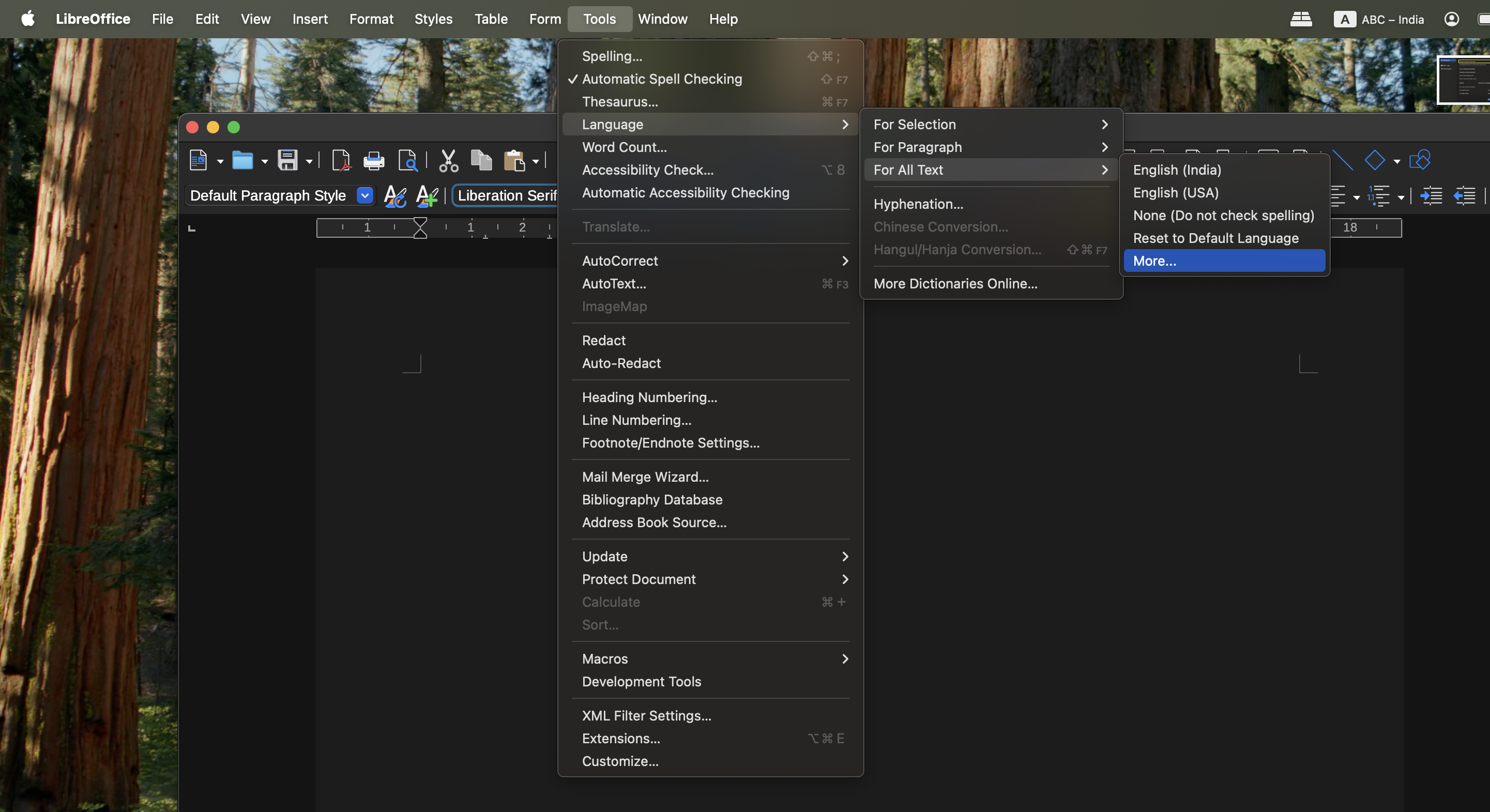This screenshot has width=1490, height=812.
Task: Open the Insert menu
Action: coord(310,19)
